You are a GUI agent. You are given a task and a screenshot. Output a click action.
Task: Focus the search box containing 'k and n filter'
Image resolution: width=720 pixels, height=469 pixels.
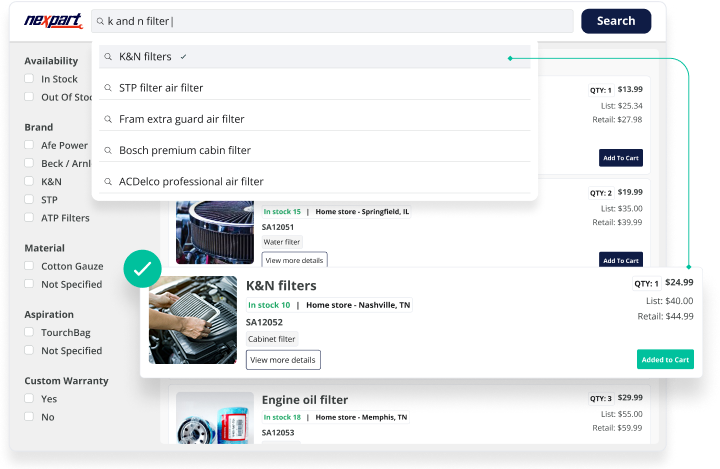point(332,21)
